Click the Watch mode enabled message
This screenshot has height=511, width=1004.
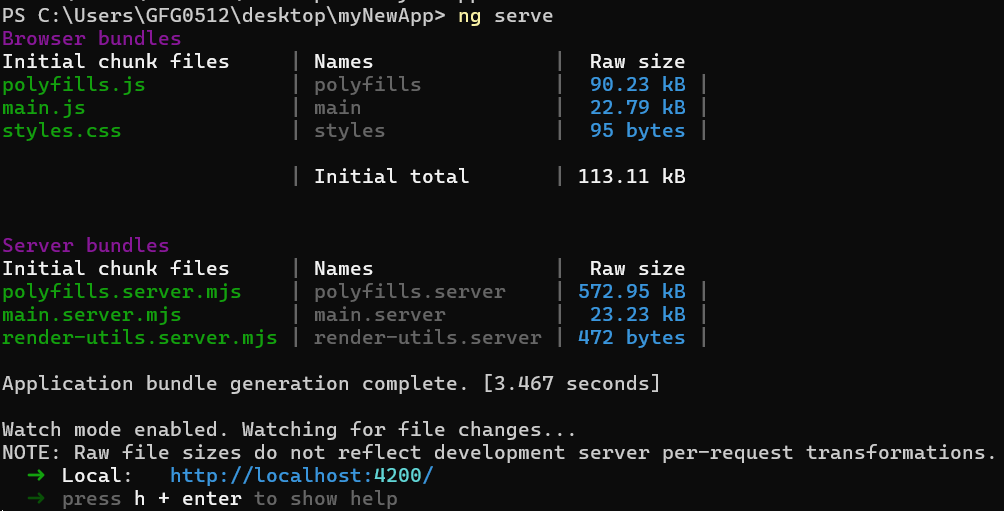click(289, 430)
